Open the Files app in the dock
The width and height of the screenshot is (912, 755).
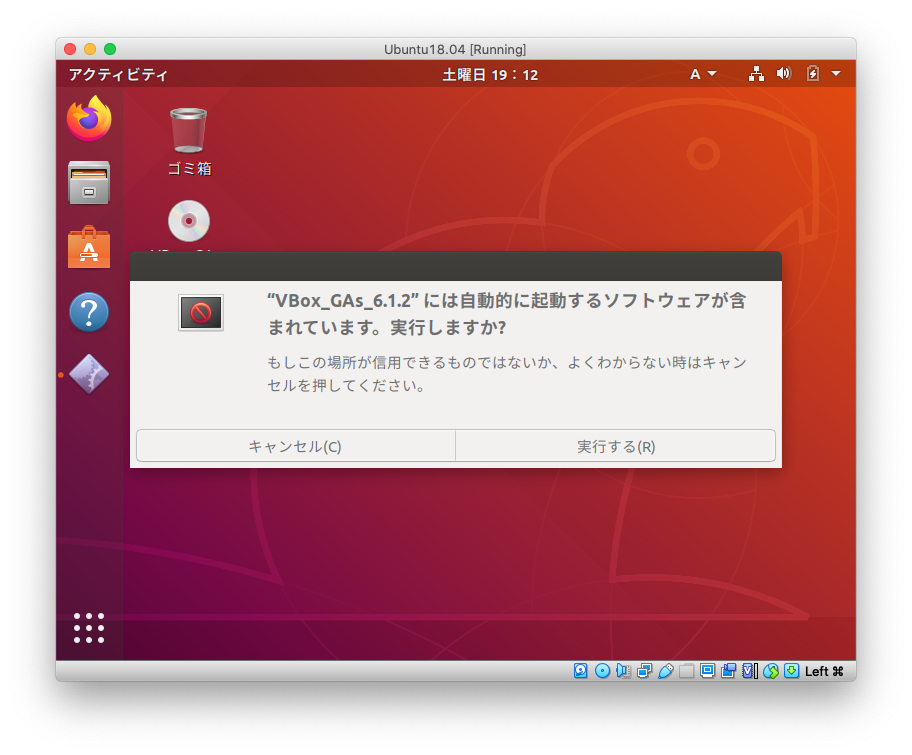click(88, 183)
